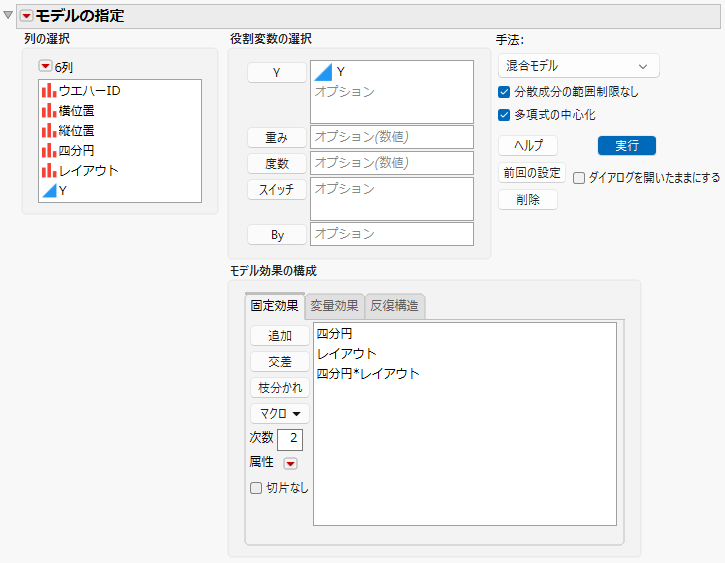Click the スイッチ role button
The height and width of the screenshot is (563, 725).
coord(276,189)
